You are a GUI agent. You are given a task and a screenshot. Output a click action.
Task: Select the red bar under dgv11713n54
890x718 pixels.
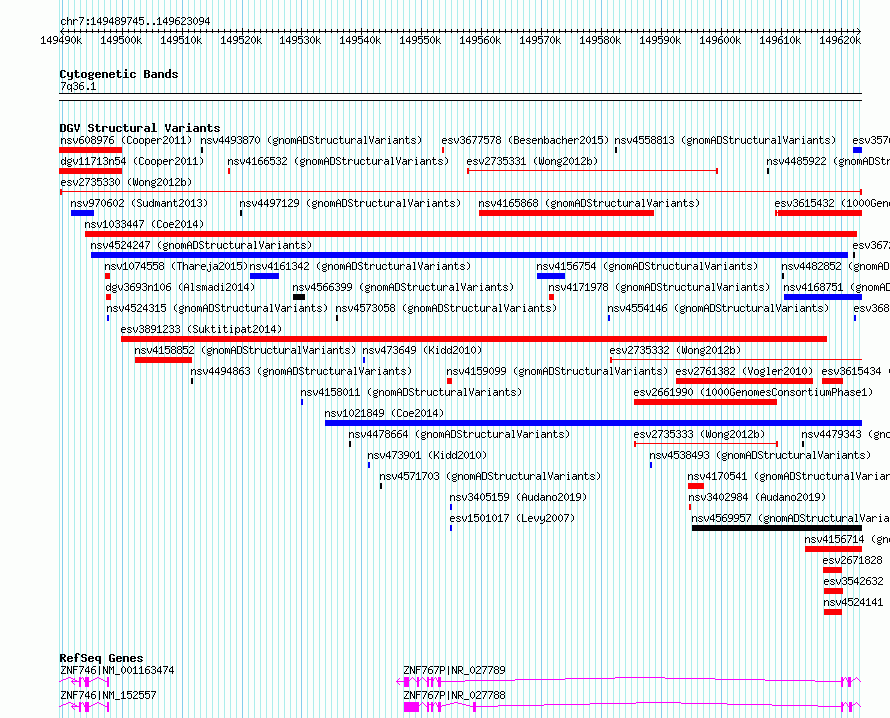(90, 171)
